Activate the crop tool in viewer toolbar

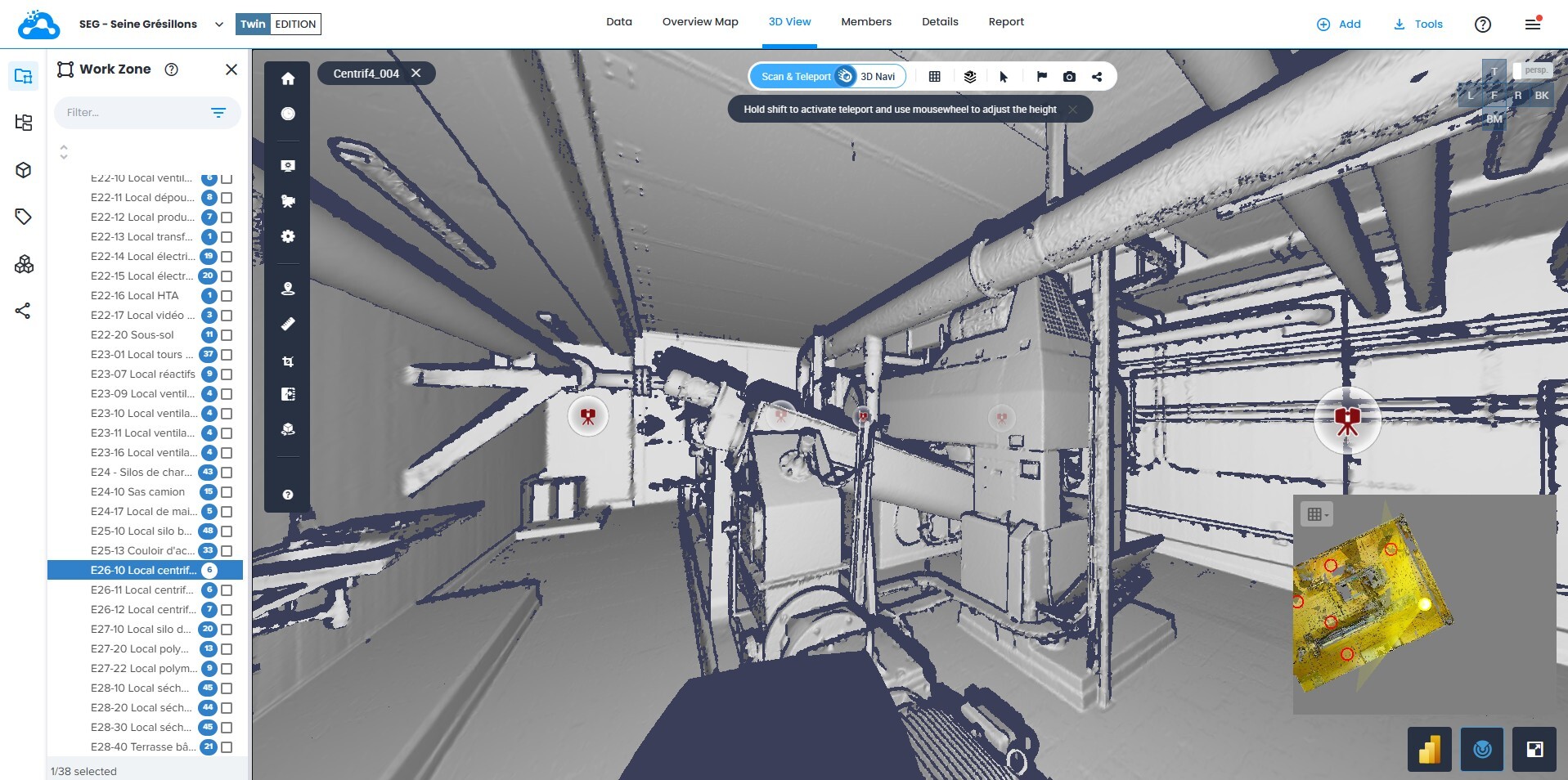[287, 361]
